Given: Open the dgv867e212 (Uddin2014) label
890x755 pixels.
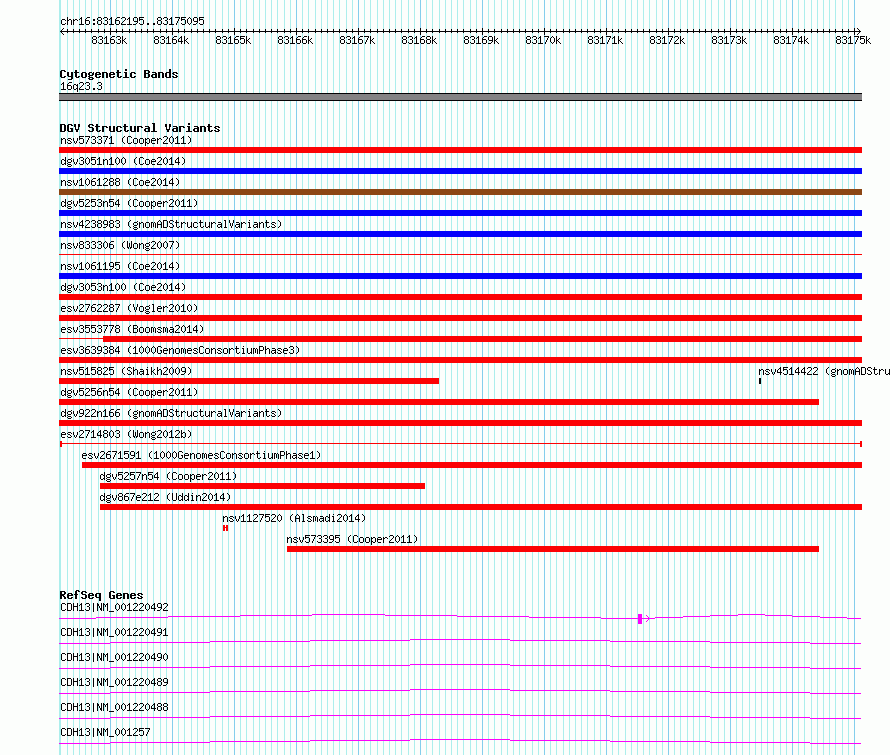Looking at the screenshot, I should 165,497.
